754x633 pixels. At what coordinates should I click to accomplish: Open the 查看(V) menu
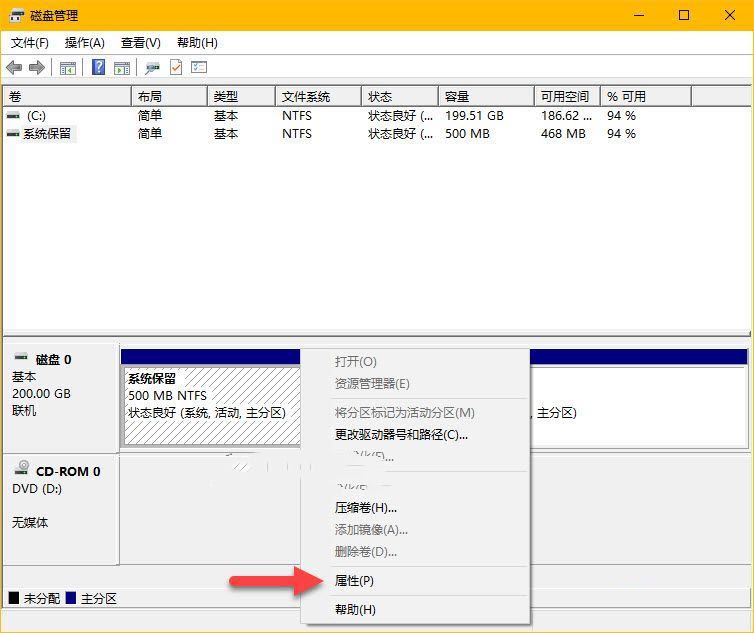coord(141,43)
